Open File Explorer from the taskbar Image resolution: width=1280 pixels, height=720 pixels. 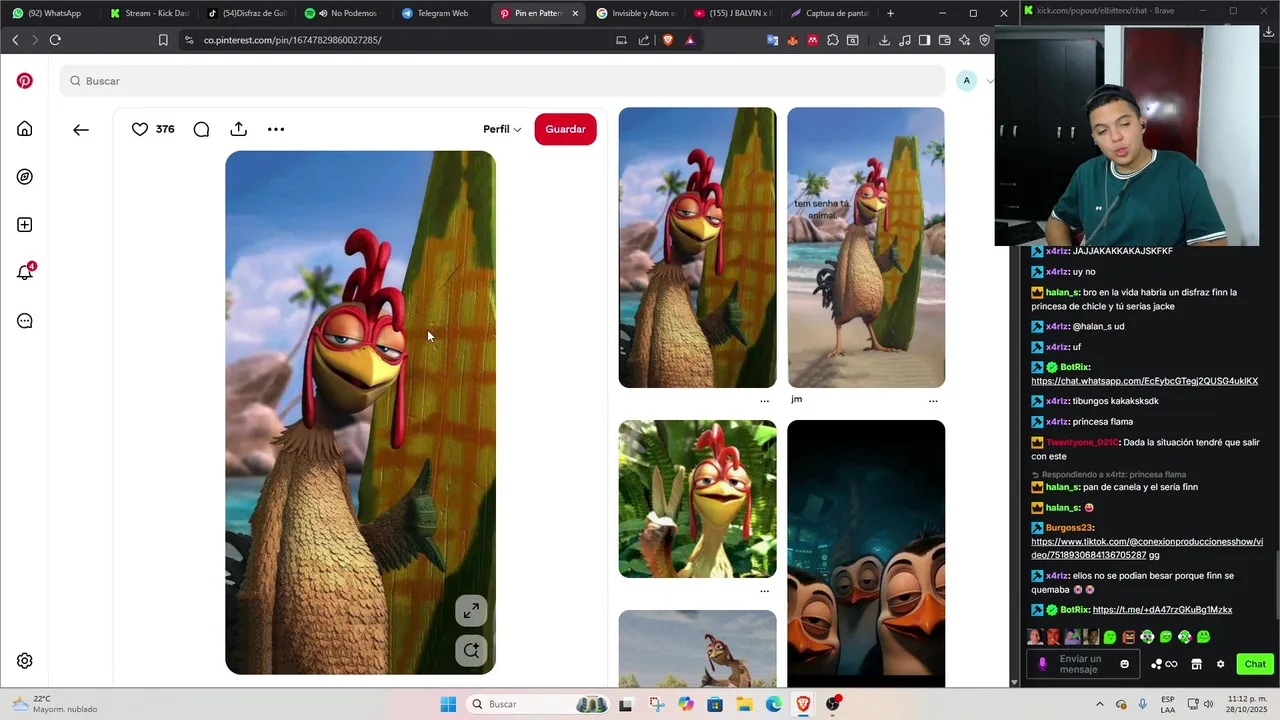tap(744, 704)
